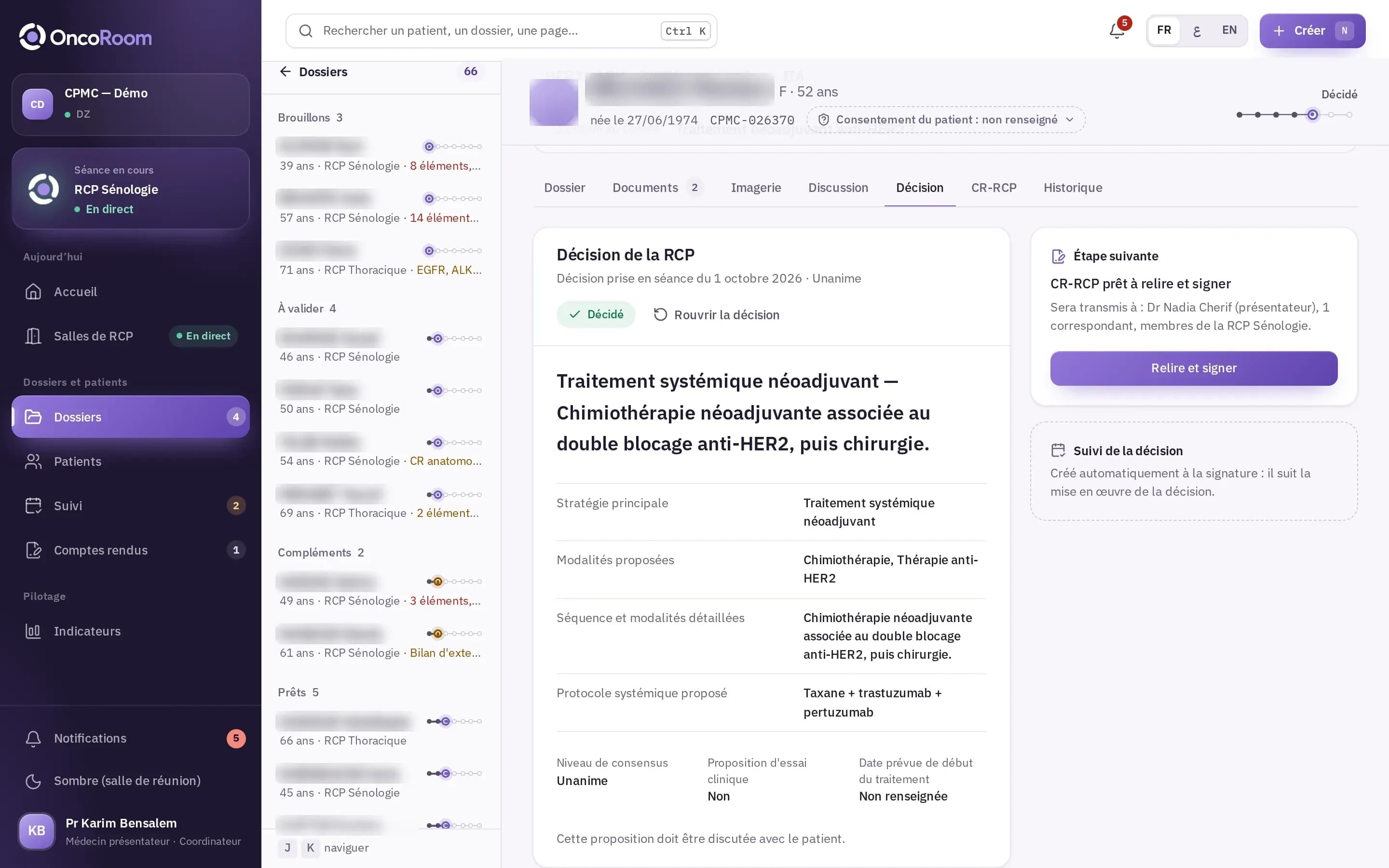Switch to the Discussion tab
The height and width of the screenshot is (868, 1389).
(x=838, y=188)
